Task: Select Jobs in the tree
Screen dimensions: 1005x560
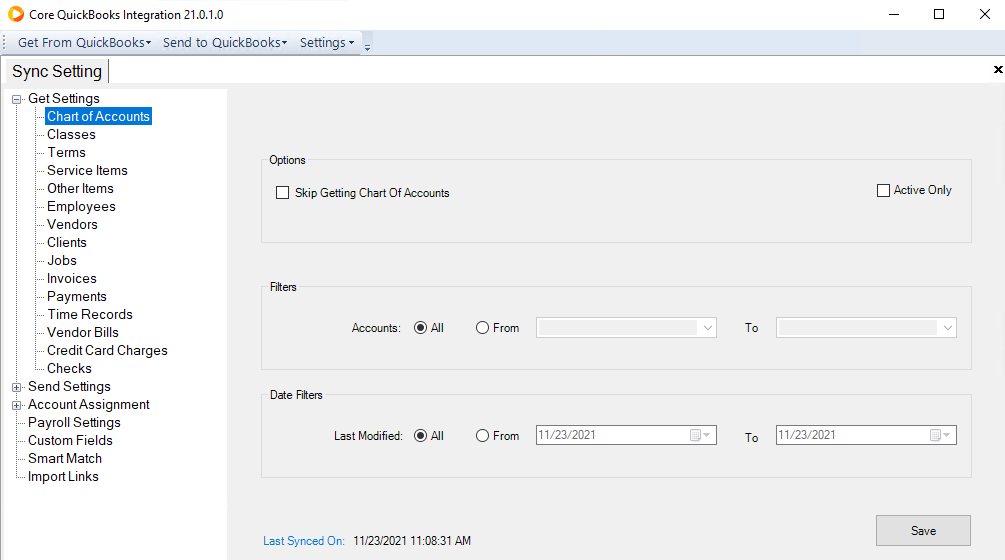Action: point(62,260)
